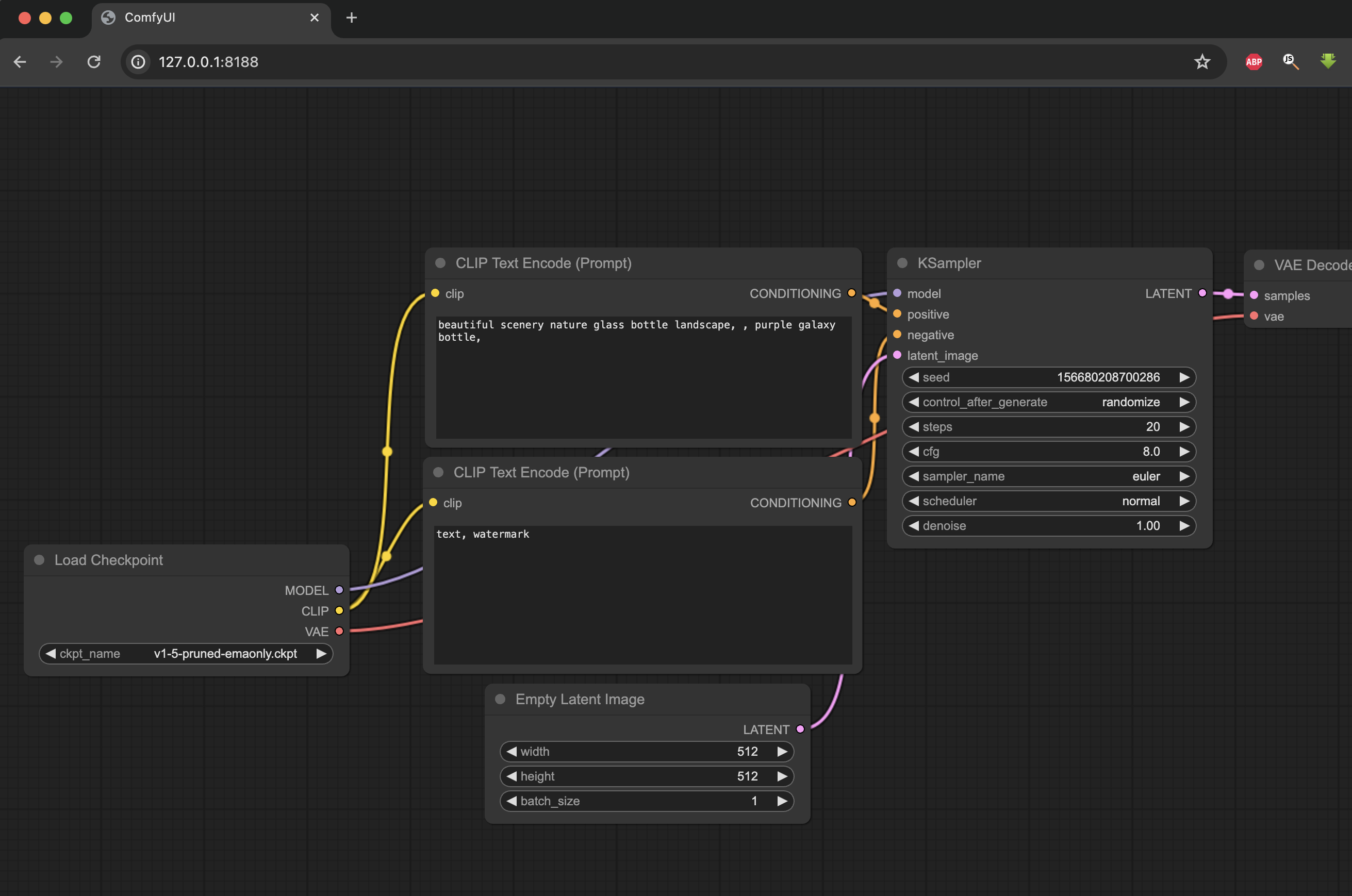
Task: Increase steps value with right arrow
Action: coord(1184,427)
